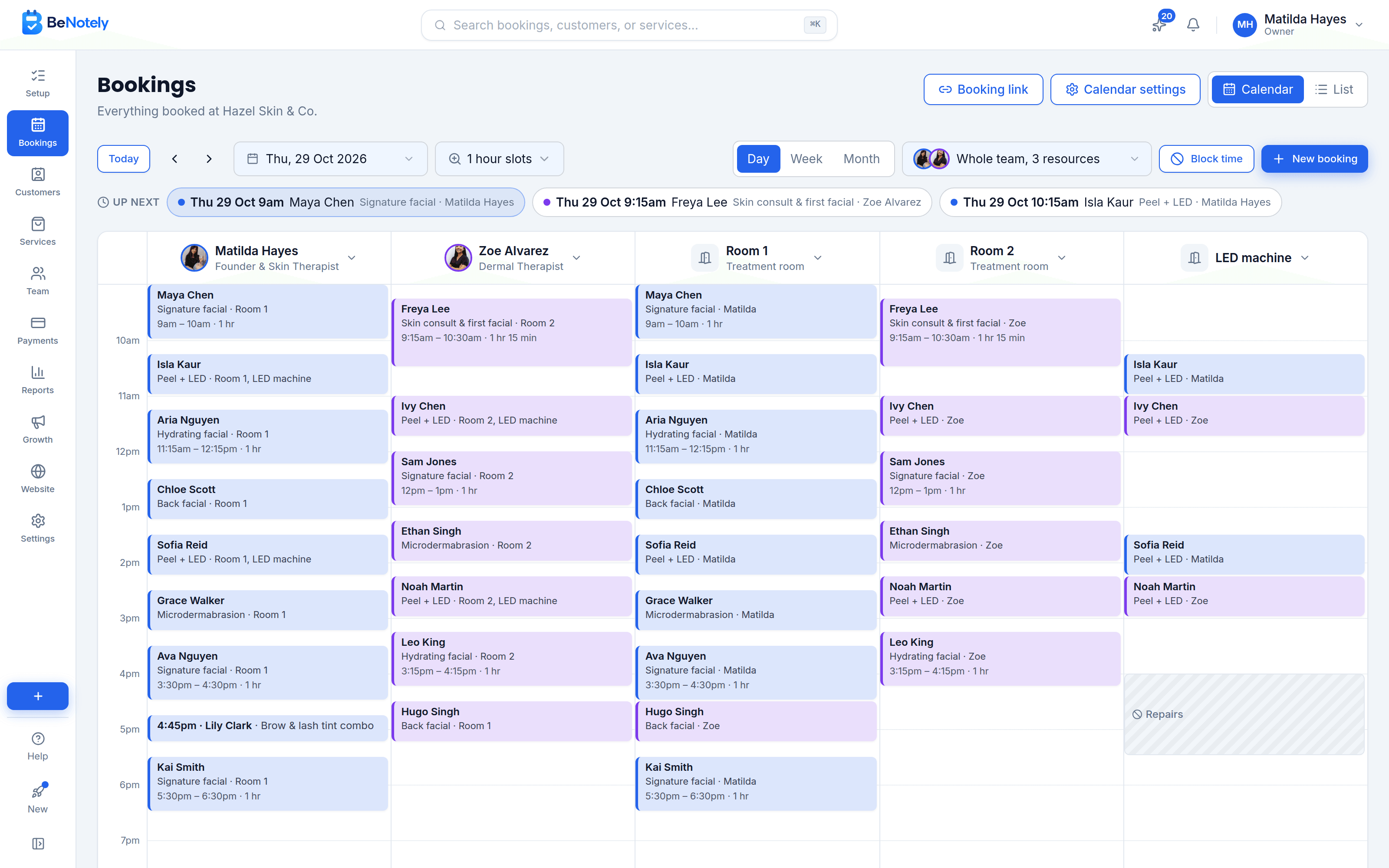Go to previous day arrow
The image size is (1389, 868).
click(x=174, y=159)
